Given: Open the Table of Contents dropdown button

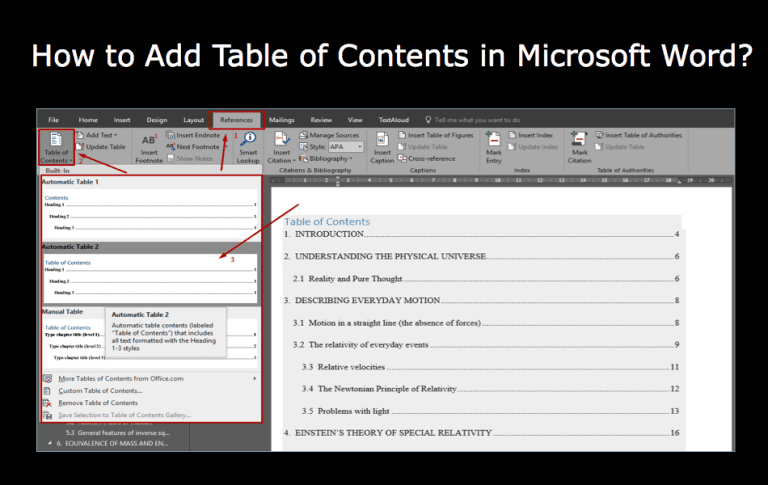Looking at the screenshot, I should (56, 147).
